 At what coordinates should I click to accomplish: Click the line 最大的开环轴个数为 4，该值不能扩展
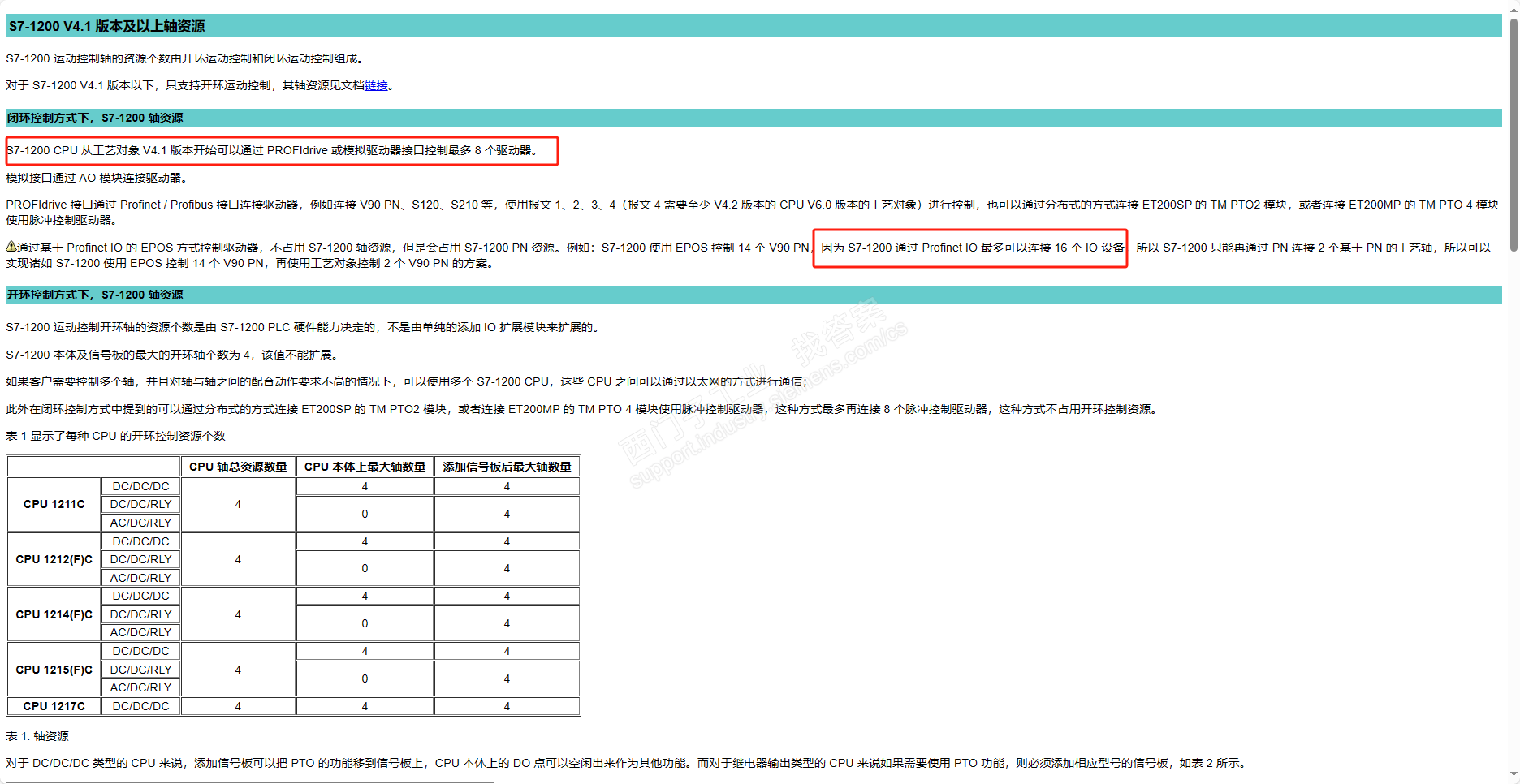[x=171, y=355]
